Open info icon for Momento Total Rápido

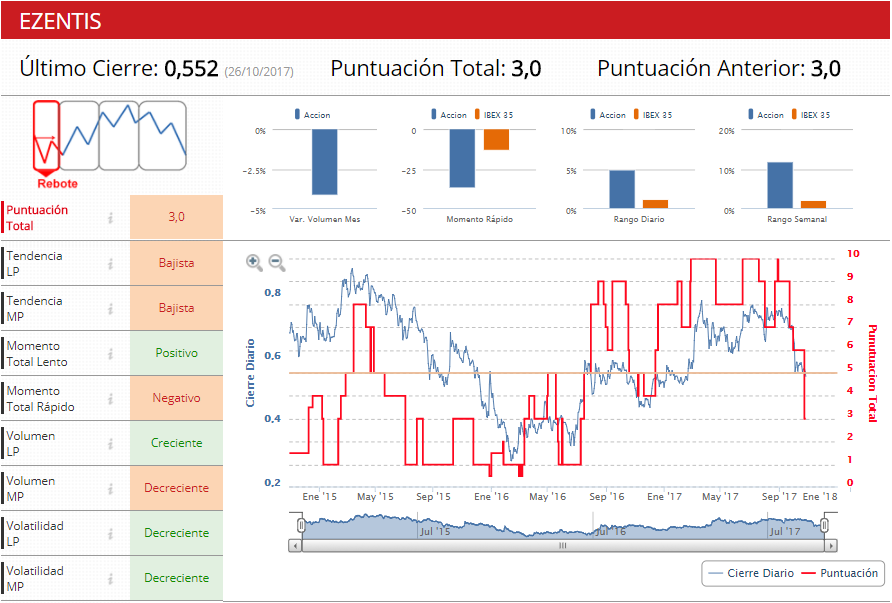tap(111, 398)
